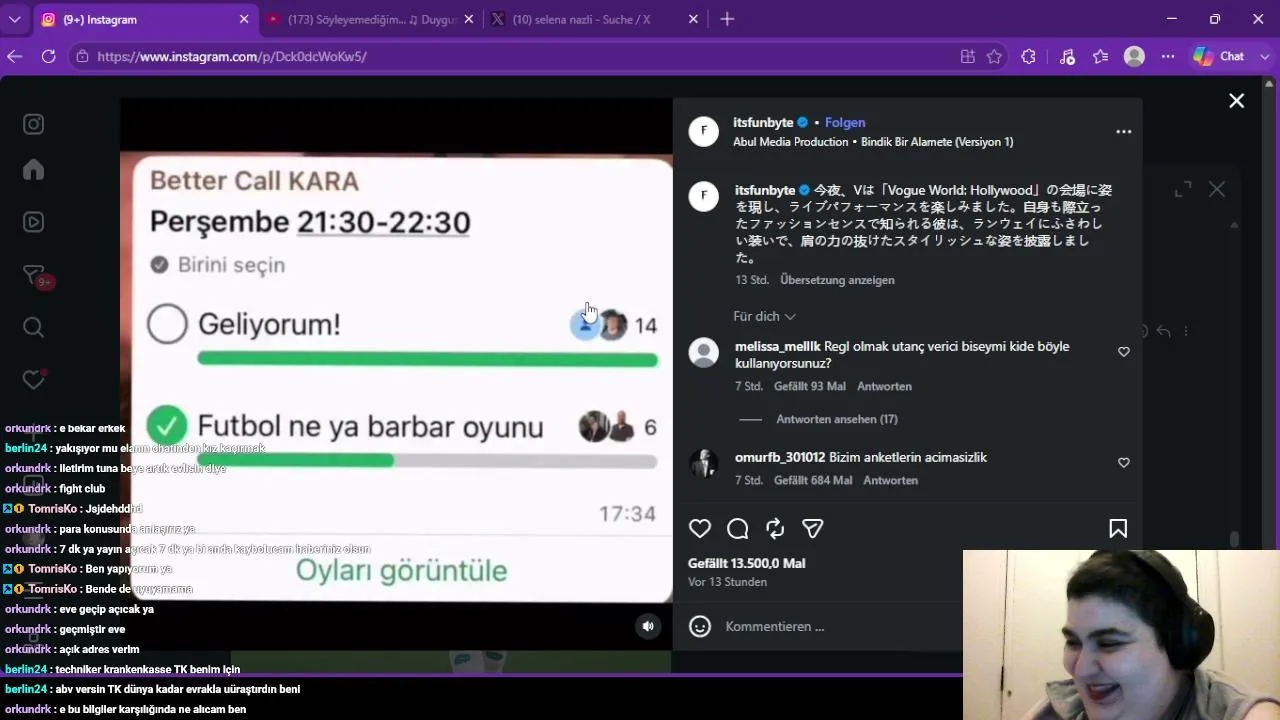This screenshot has height=720, width=1280.
Task: Reply to melissa_melllk's comment
Action: click(x=884, y=386)
